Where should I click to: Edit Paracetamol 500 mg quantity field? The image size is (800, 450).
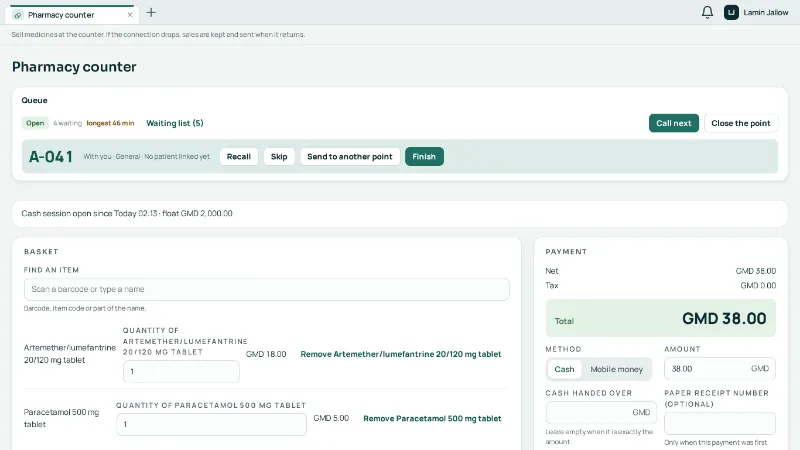click(211, 424)
